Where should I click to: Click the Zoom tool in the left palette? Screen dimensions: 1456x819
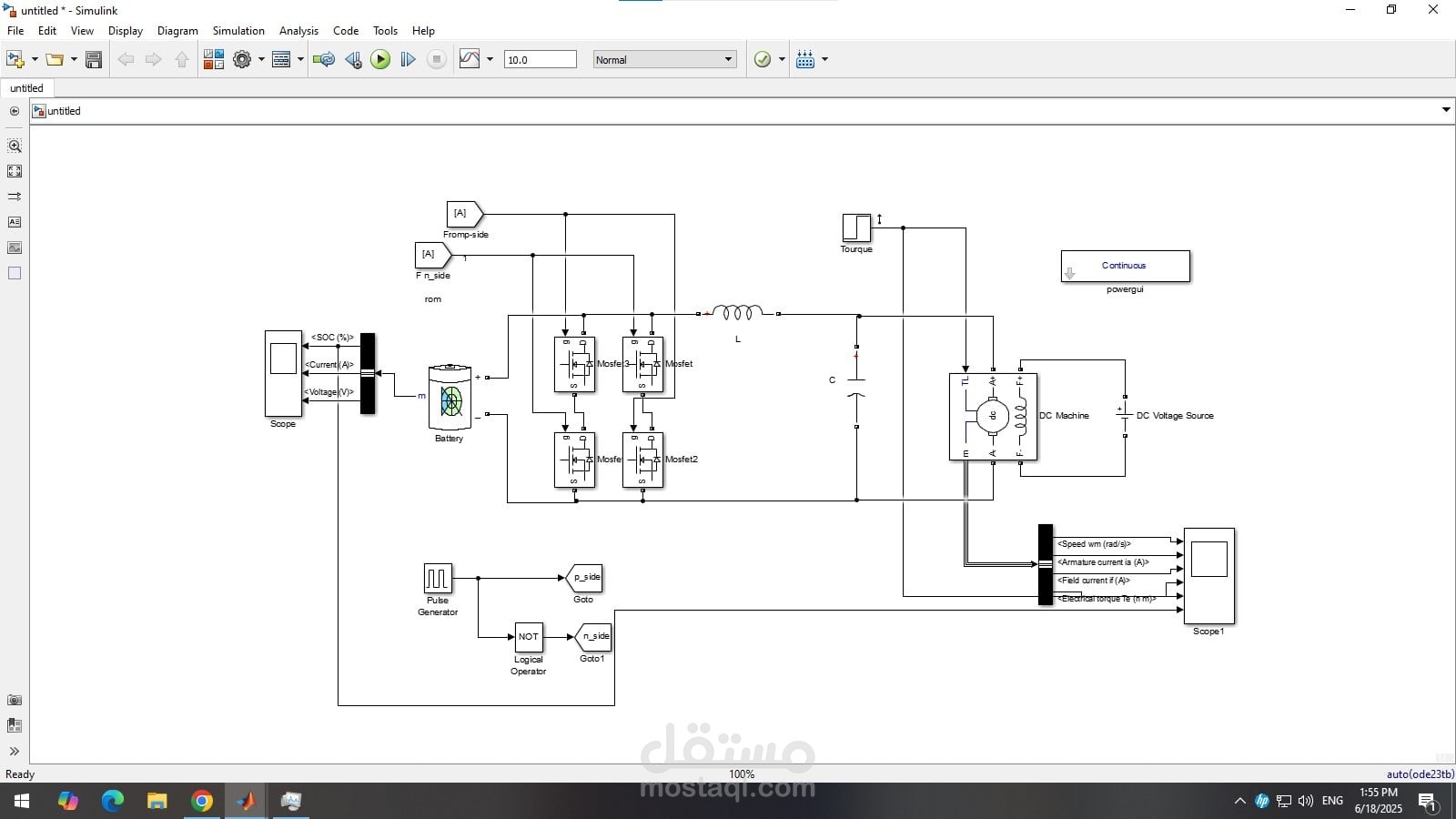point(15,146)
